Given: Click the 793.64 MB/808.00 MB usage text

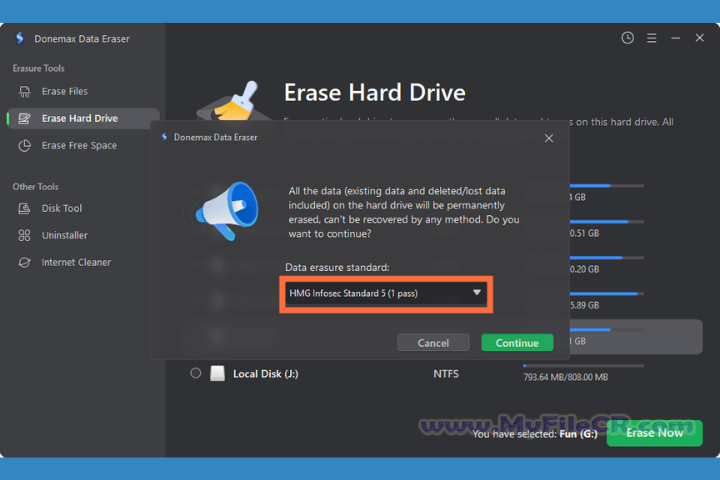Looking at the screenshot, I should coord(566,377).
